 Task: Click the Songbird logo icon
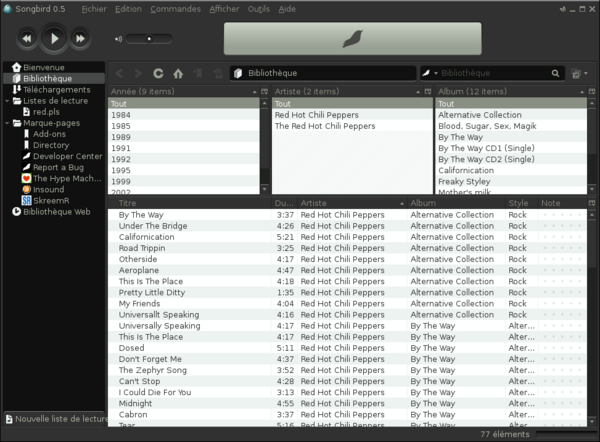click(x=8, y=9)
